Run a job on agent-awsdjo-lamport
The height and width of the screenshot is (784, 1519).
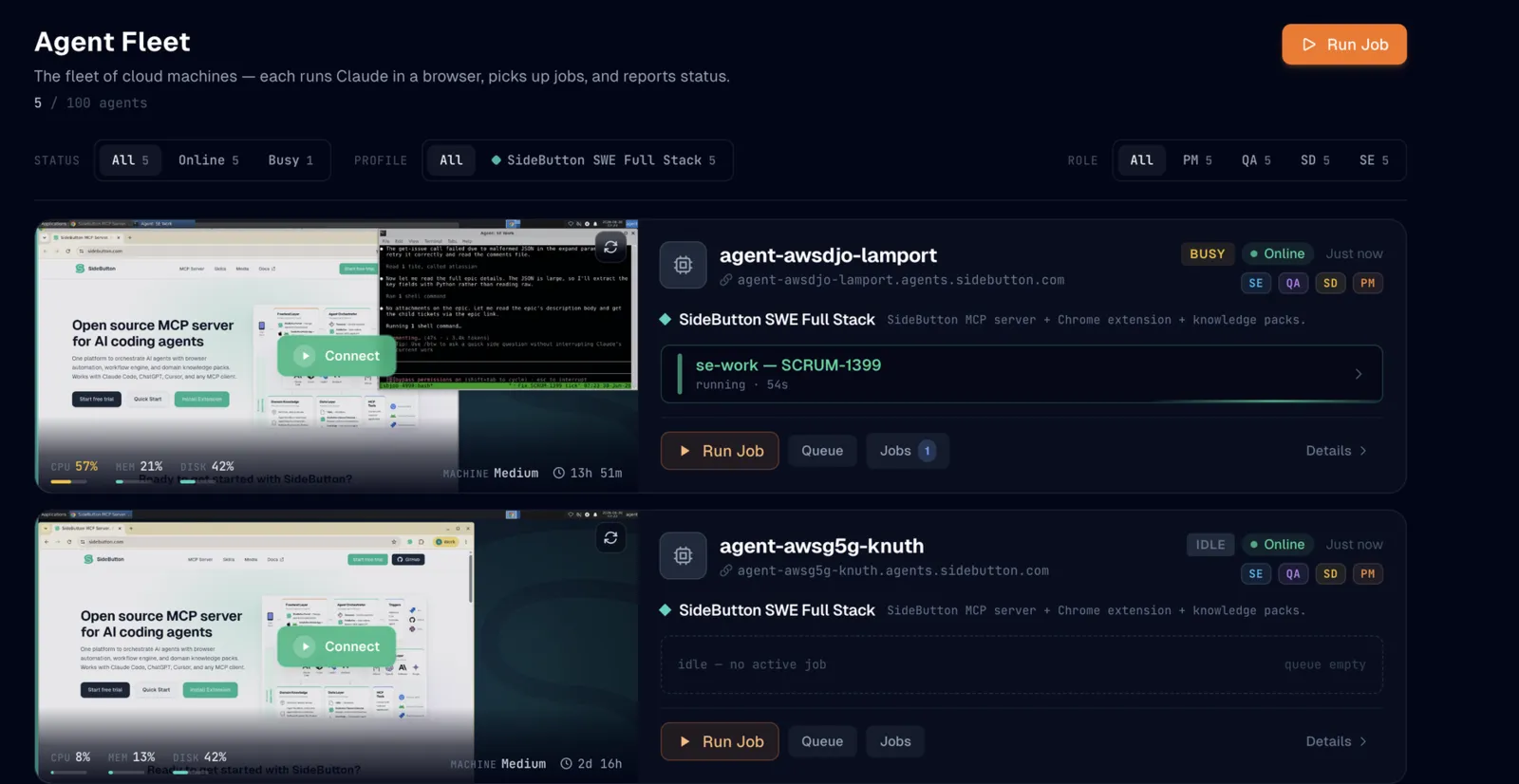[x=720, y=451]
